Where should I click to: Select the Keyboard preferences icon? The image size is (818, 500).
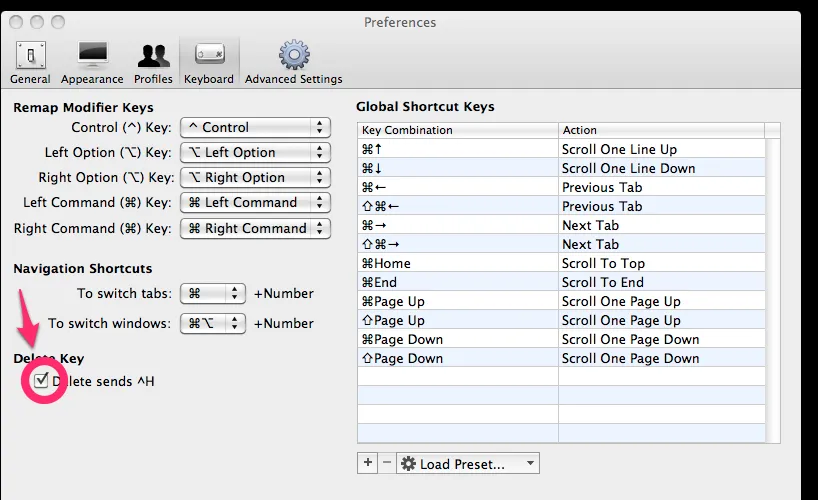pos(209,62)
